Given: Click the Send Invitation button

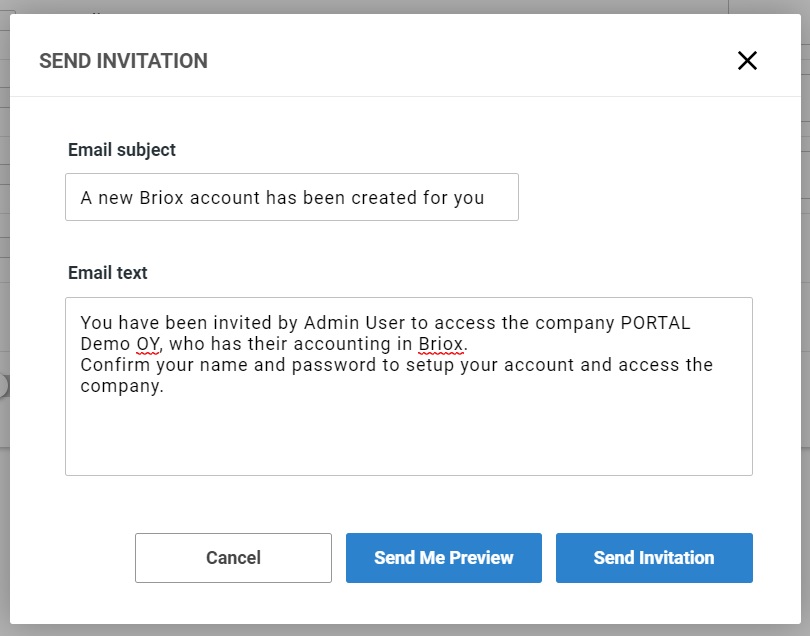Looking at the screenshot, I should tap(654, 557).
